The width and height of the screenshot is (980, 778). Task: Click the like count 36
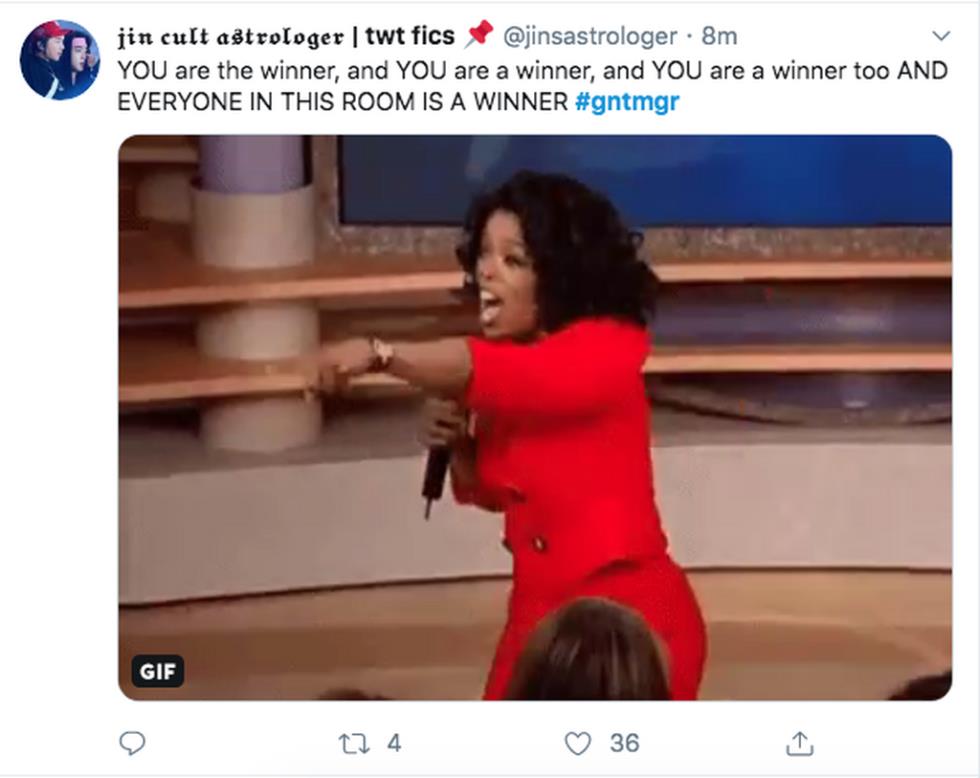click(x=624, y=744)
